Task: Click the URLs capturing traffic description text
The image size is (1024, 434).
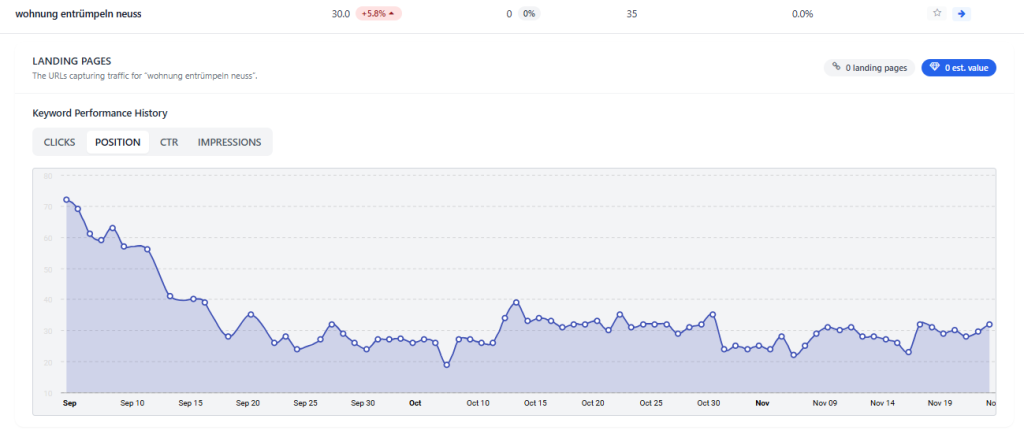Action: (x=145, y=76)
